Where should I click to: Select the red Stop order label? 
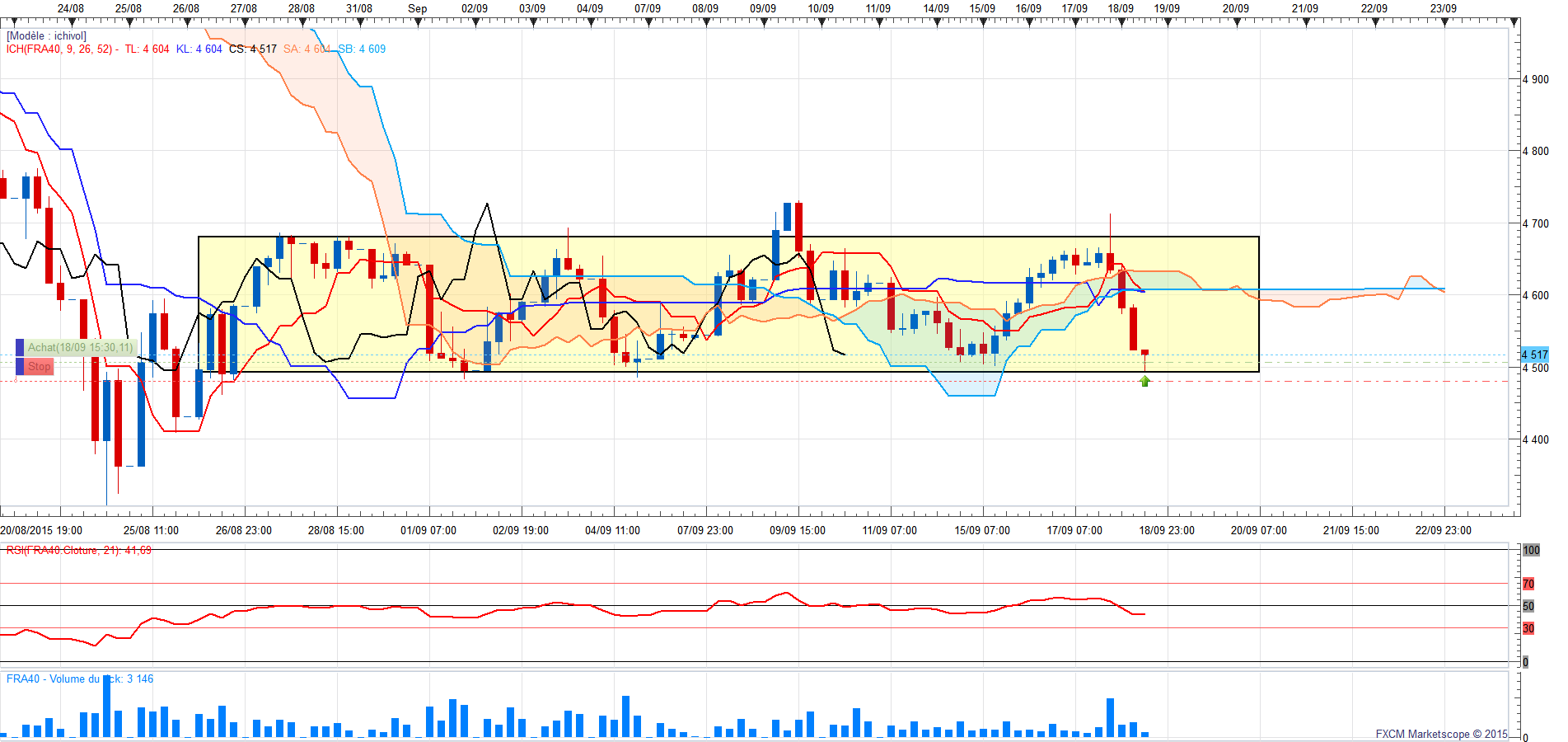click(40, 366)
